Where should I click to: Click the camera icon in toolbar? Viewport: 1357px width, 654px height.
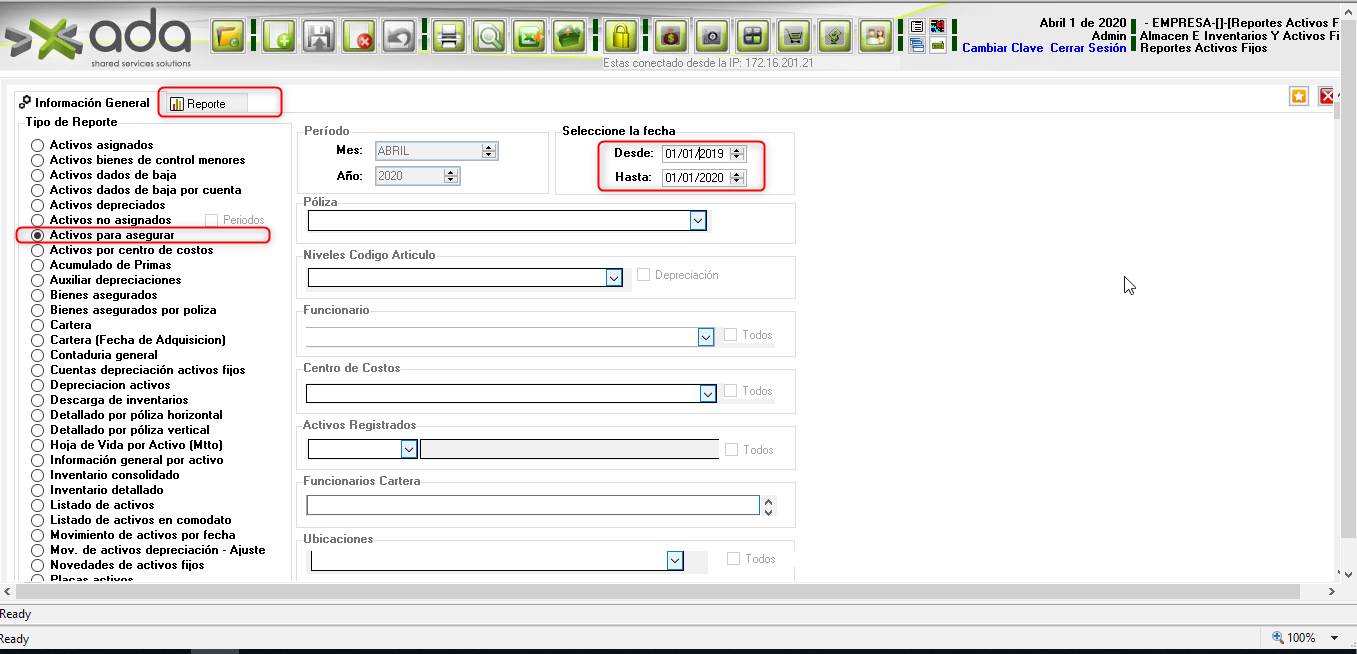pyautogui.click(x=711, y=38)
